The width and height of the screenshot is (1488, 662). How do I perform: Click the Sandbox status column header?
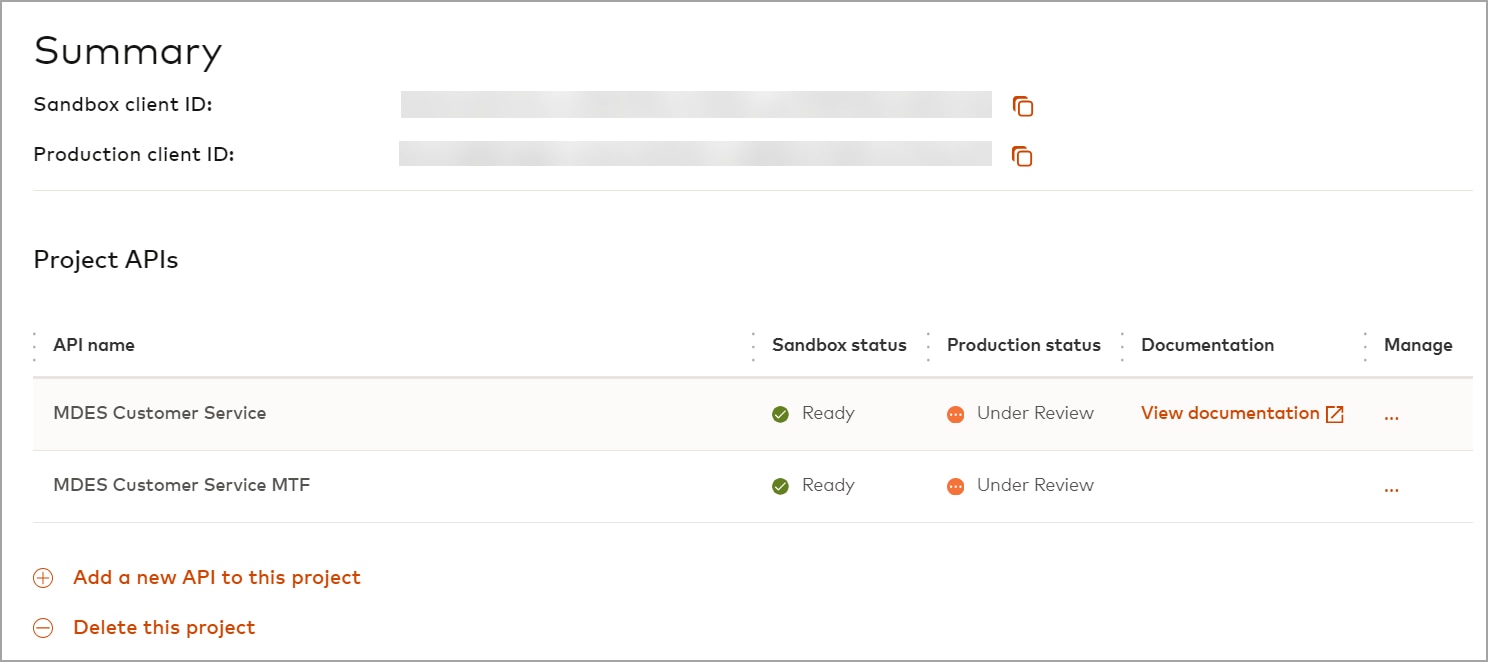(839, 345)
